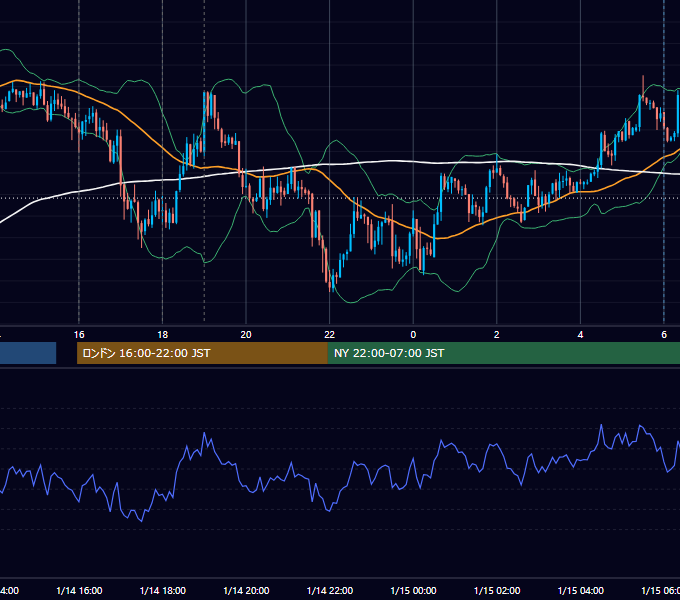Click the NY 22:00-07:00 JST session bar
The width and height of the screenshot is (680, 600).
(x=503, y=353)
